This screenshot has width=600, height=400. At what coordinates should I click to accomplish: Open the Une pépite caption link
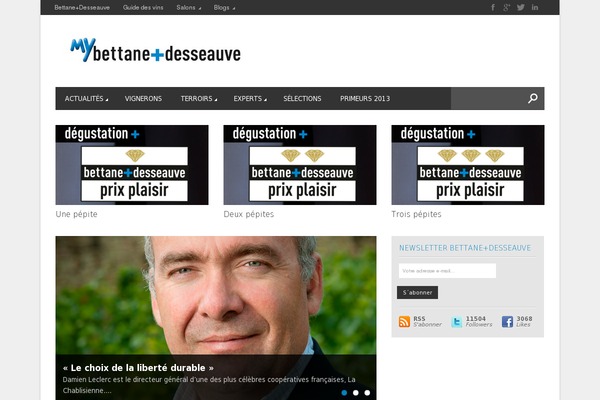(x=77, y=214)
